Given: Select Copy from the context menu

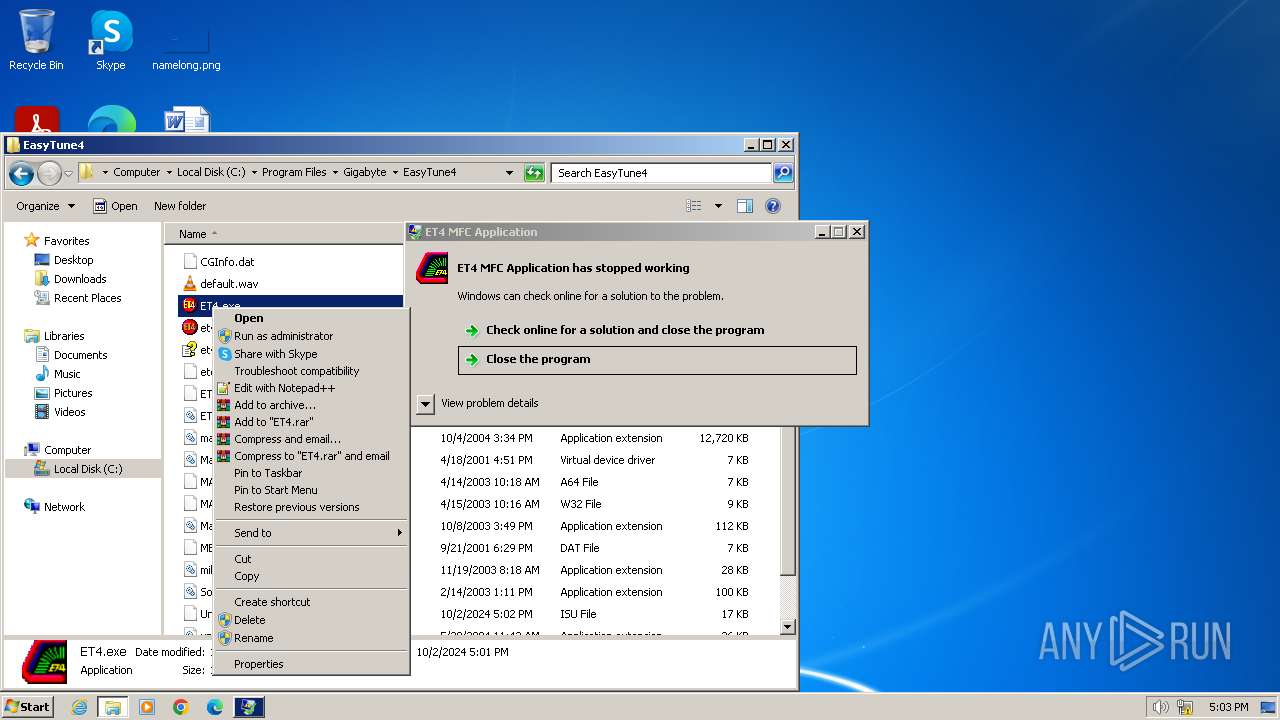Looking at the screenshot, I should click(x=311, y=576).
